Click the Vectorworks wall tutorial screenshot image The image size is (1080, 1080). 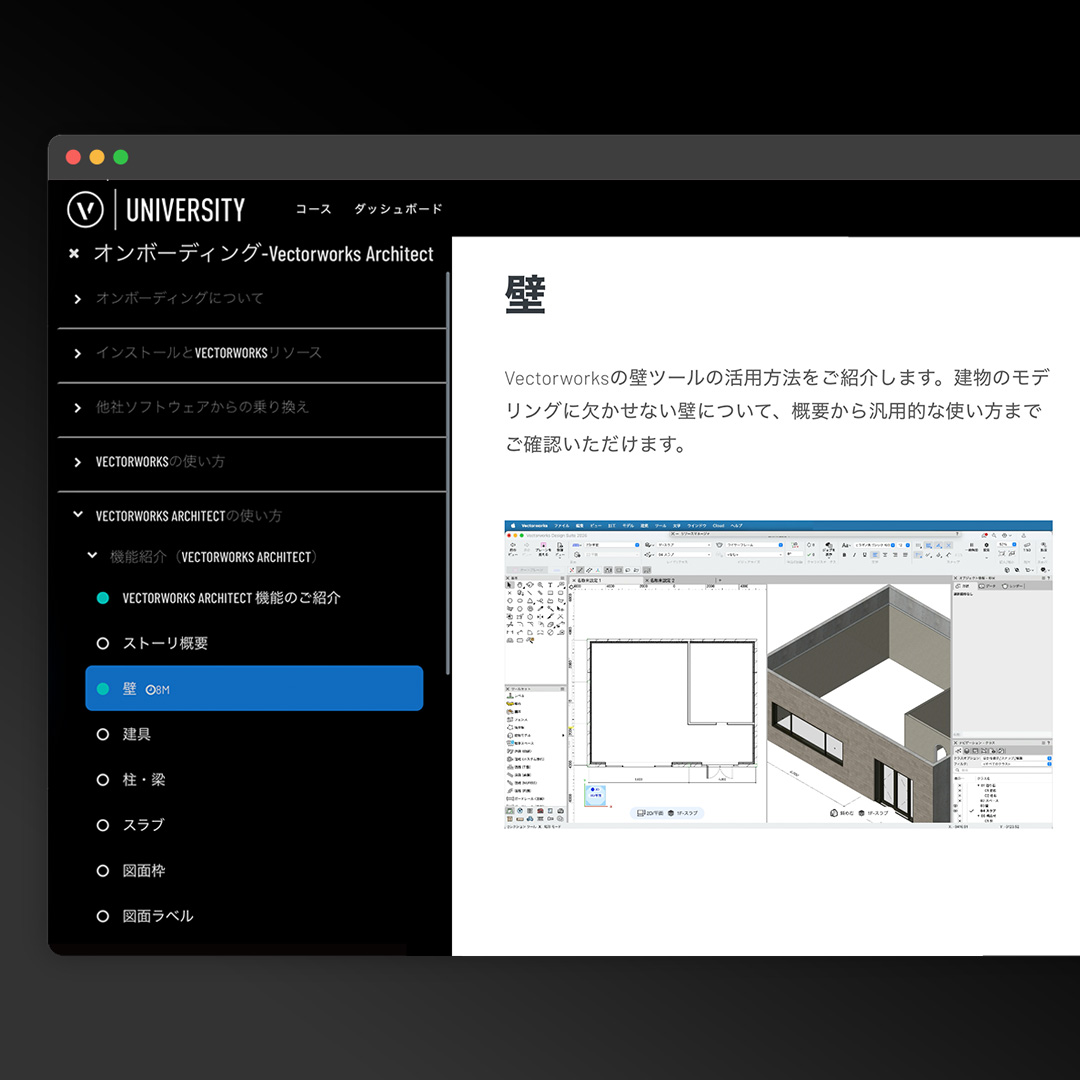click(x=778, y=674)
